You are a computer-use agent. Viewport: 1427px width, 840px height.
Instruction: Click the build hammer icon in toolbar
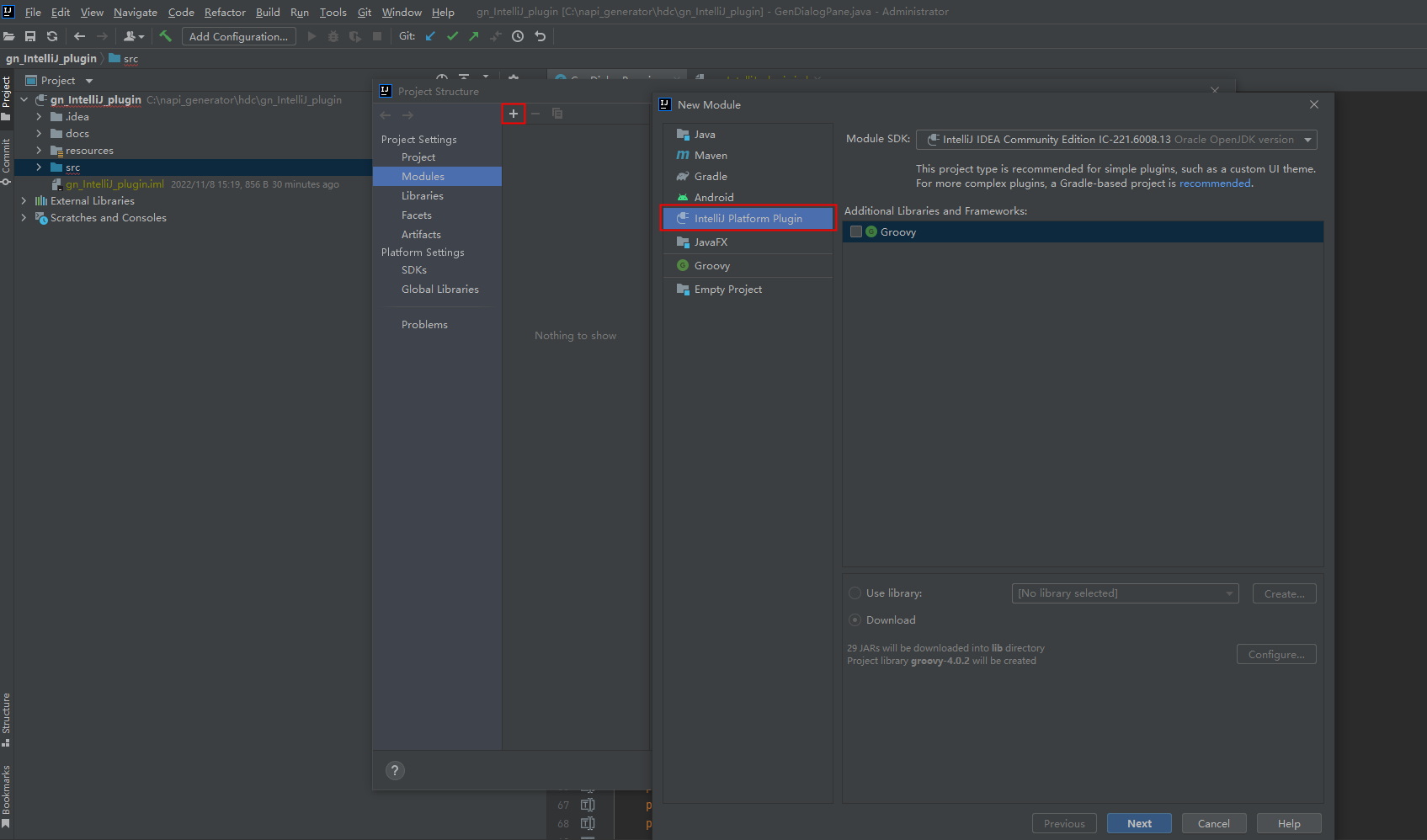point(165,36)
